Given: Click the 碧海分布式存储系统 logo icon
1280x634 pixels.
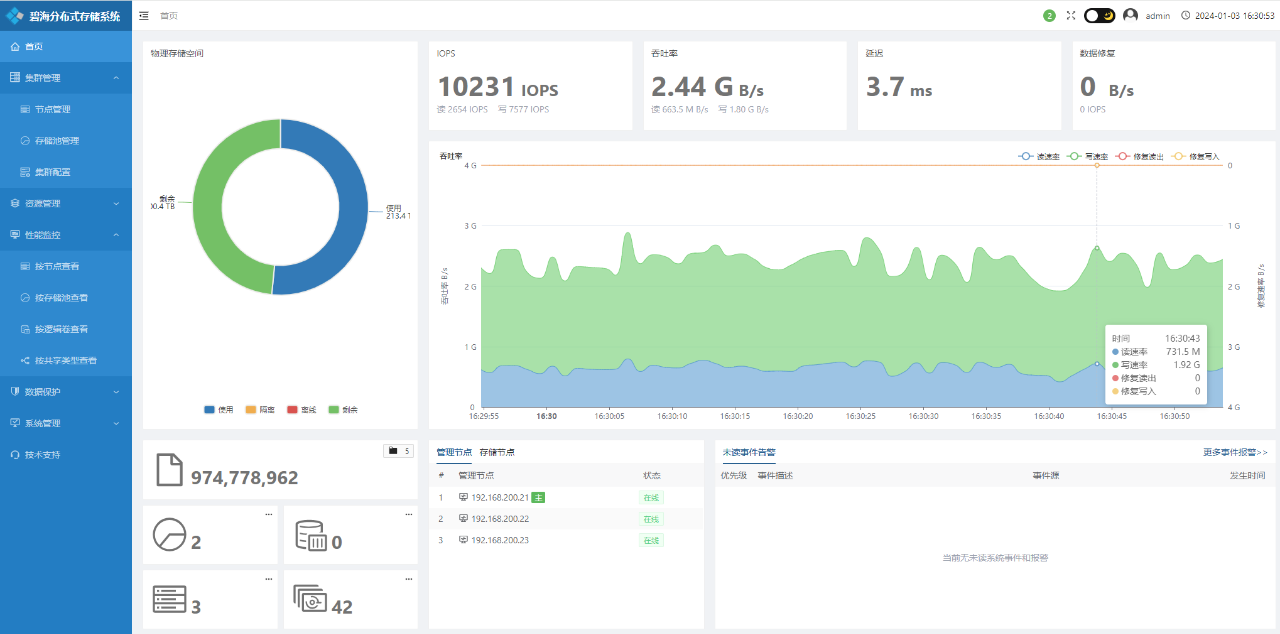Looking at the screenshot, I should pyautogui.click(x=16, y=15).
